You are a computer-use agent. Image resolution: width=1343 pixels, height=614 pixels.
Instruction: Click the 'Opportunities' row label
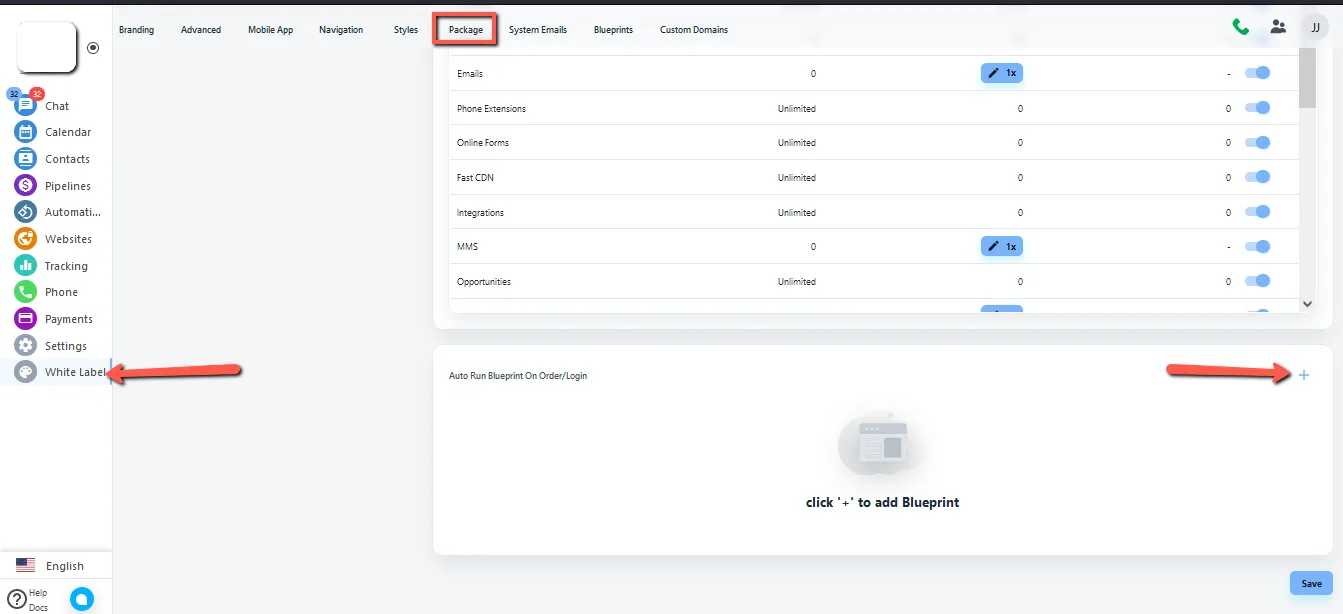click(484, 281)
